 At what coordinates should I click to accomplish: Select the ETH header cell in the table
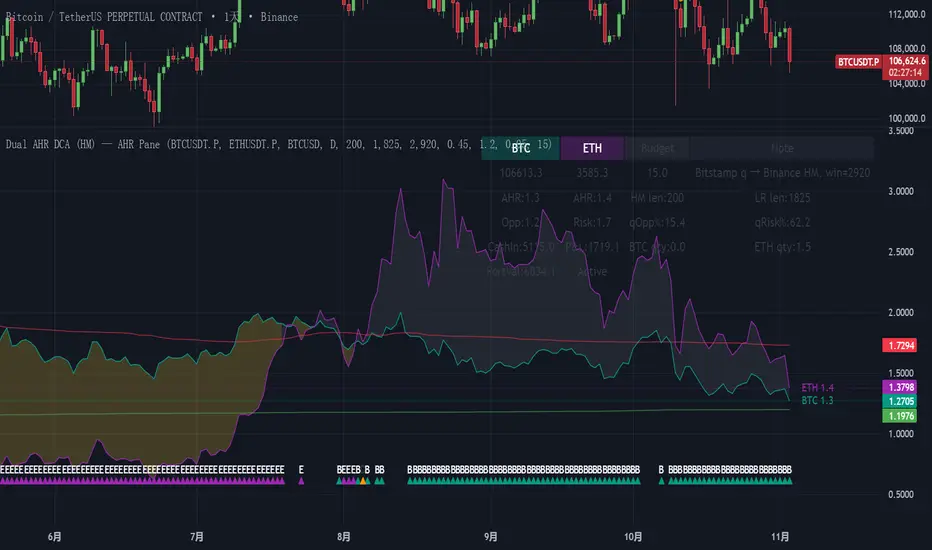(592, 148)
